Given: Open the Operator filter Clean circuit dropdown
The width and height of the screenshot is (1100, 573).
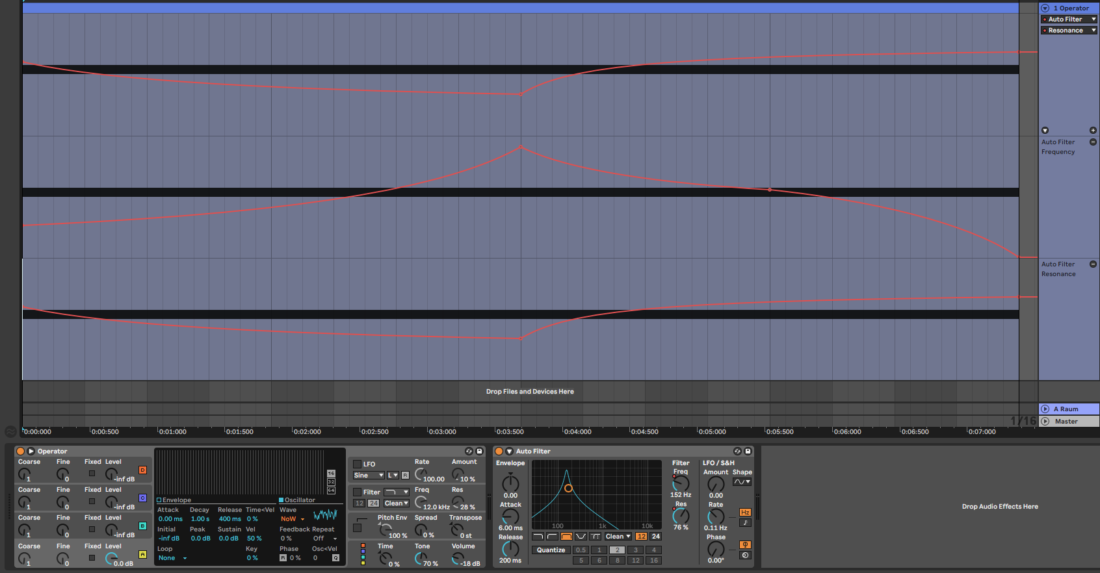Looking at the screenshot, I should click(x=396, y=503).
